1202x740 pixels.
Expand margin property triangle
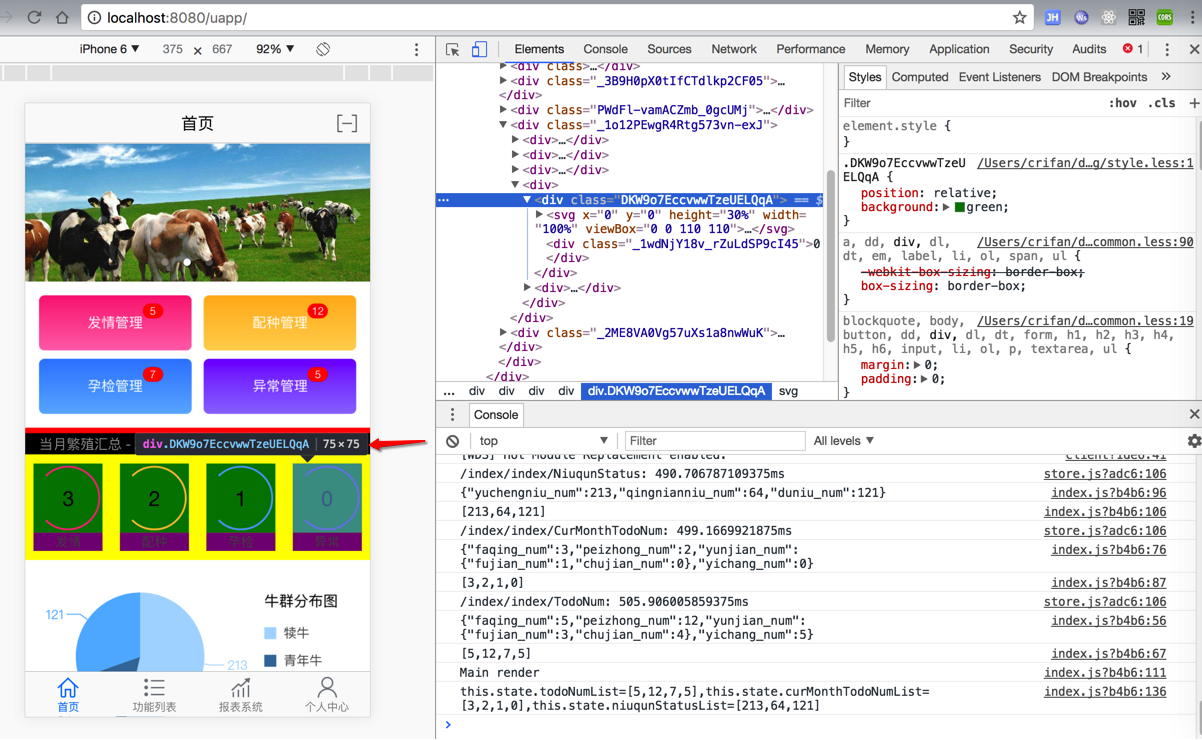click(x=917, y=365)
